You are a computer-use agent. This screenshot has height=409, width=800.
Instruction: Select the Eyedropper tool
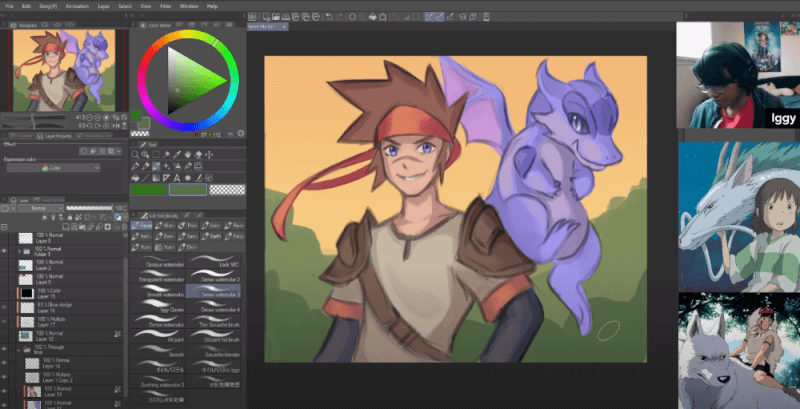177,155
